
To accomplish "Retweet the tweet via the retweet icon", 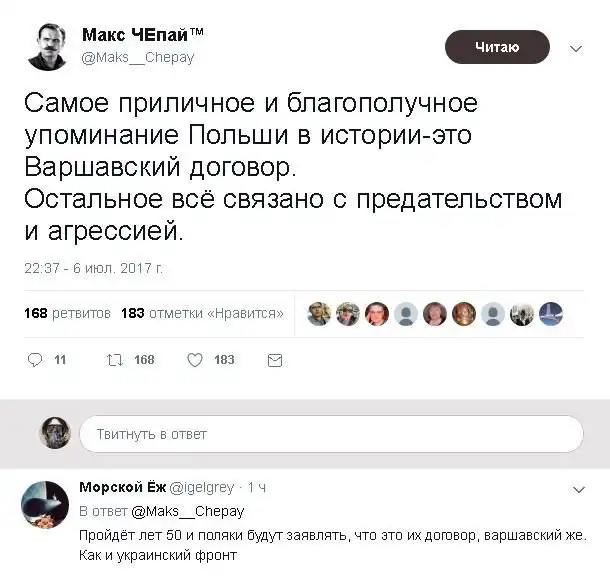I will [x=113, y=360].
